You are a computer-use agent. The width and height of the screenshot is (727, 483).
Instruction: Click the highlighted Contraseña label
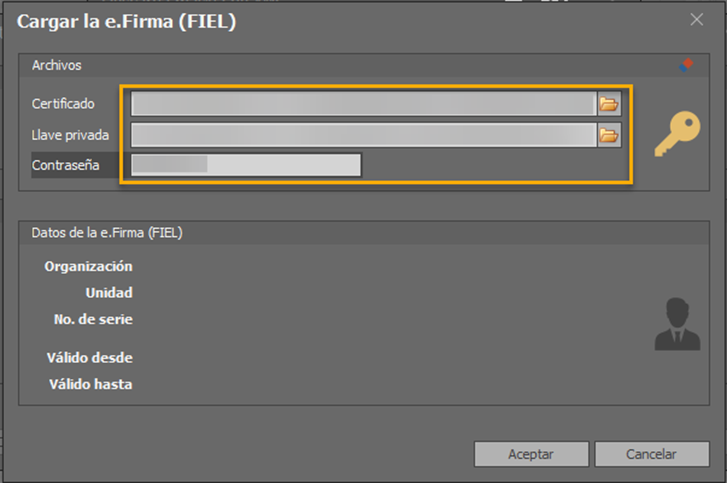click(x=66, y=165)
